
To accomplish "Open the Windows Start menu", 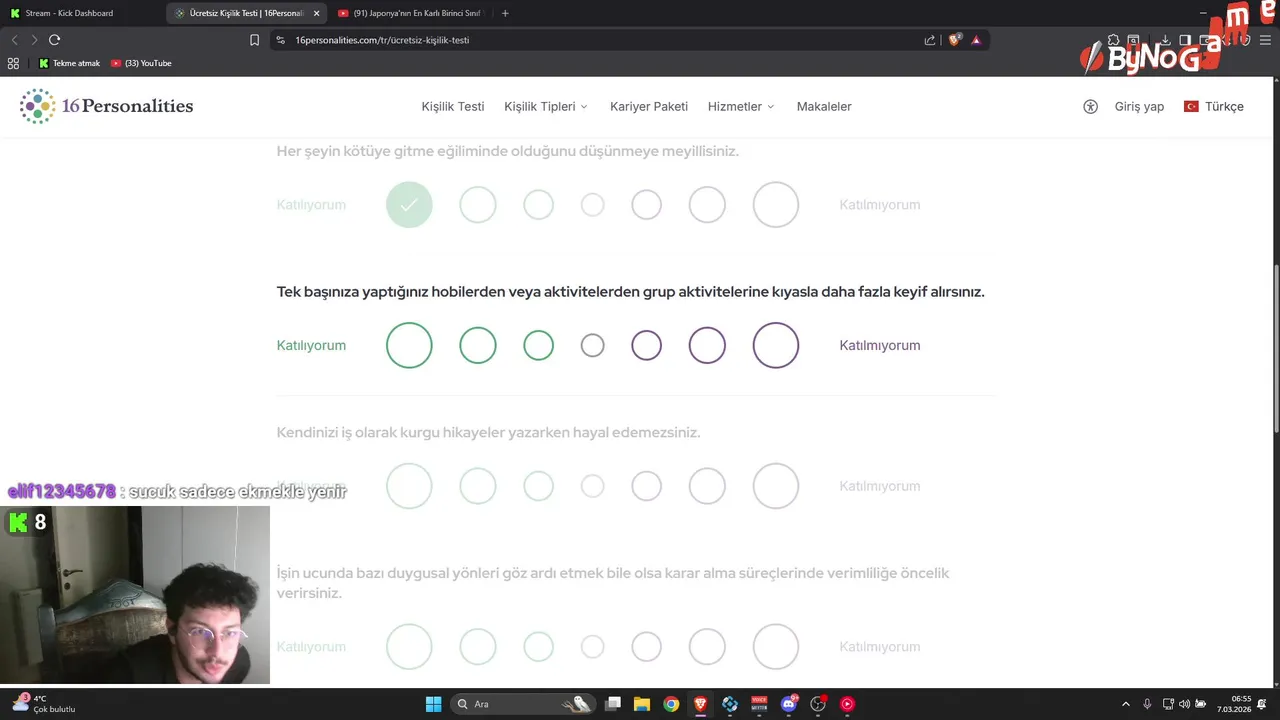I will [x=433, y=704].
